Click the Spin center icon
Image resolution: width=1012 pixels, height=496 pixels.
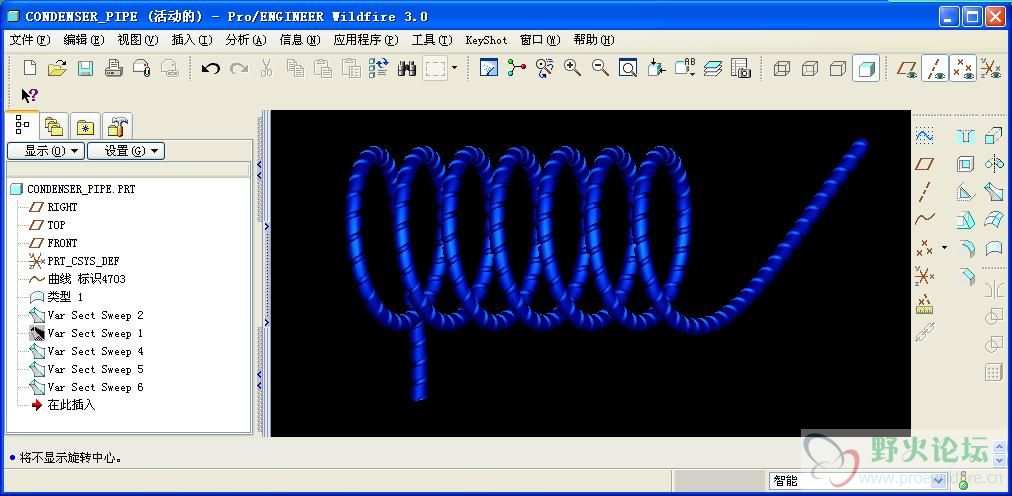(516, 68)
